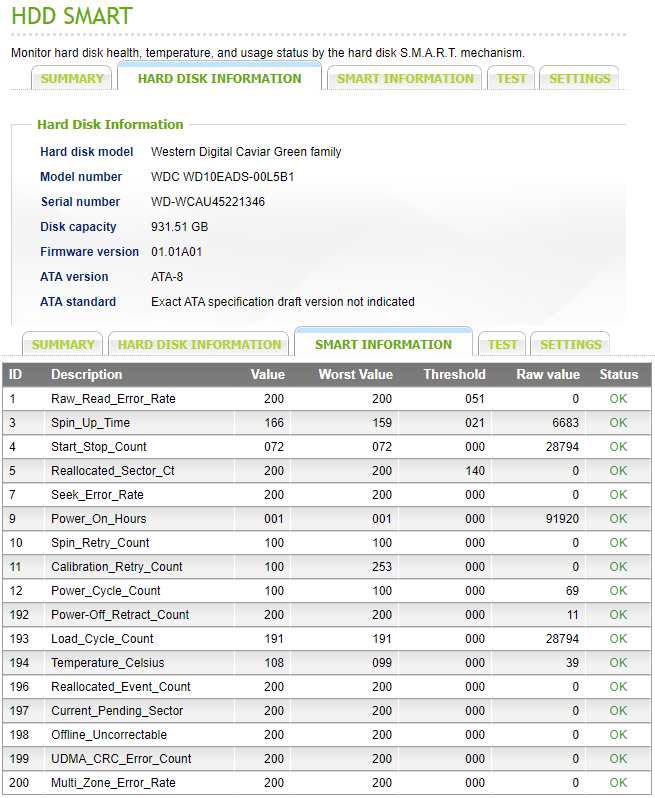Click the Status column header
This screenshot has height=798, width=655.
618,375
